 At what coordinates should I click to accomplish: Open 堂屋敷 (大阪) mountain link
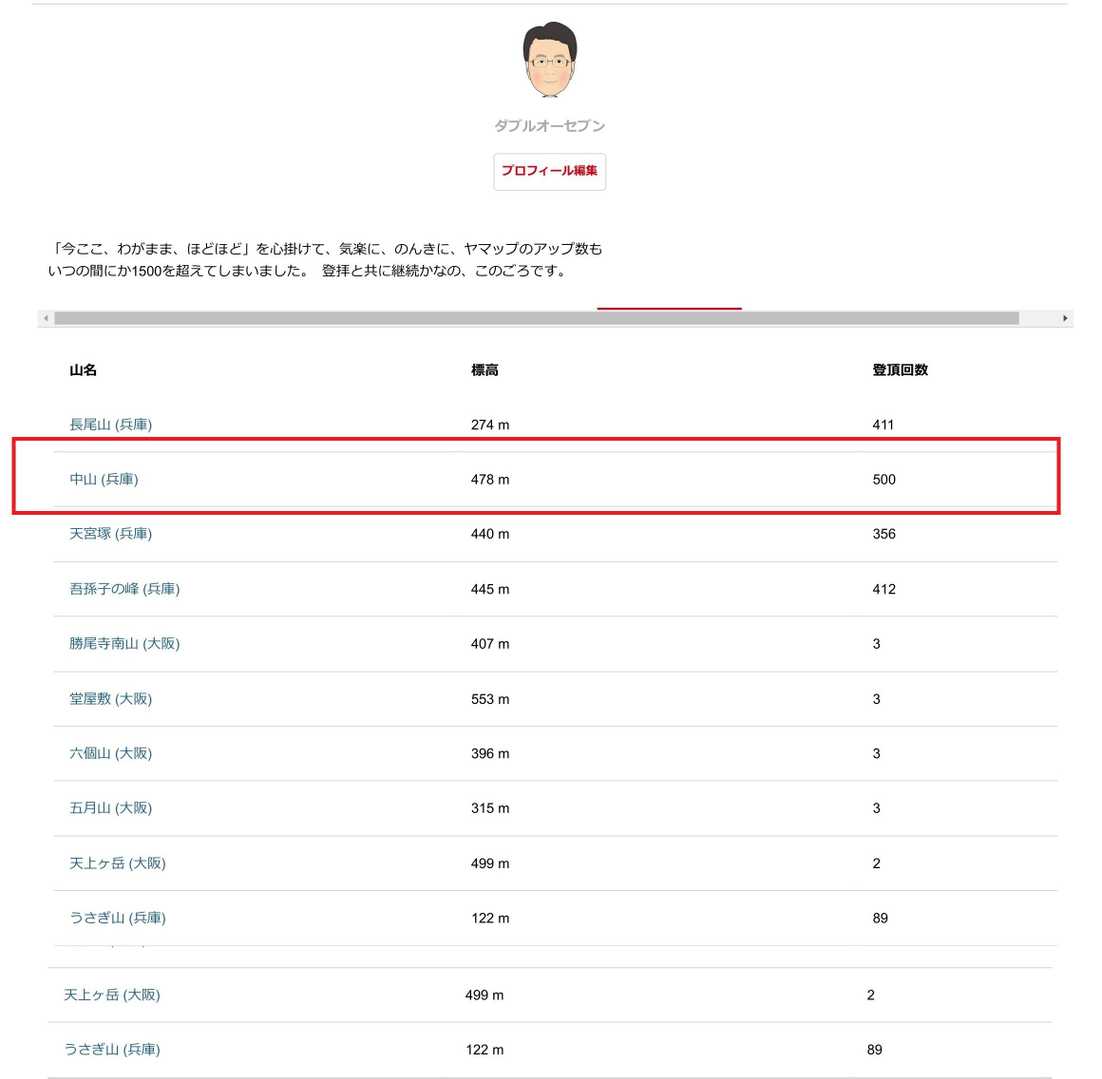pos(110,699)
